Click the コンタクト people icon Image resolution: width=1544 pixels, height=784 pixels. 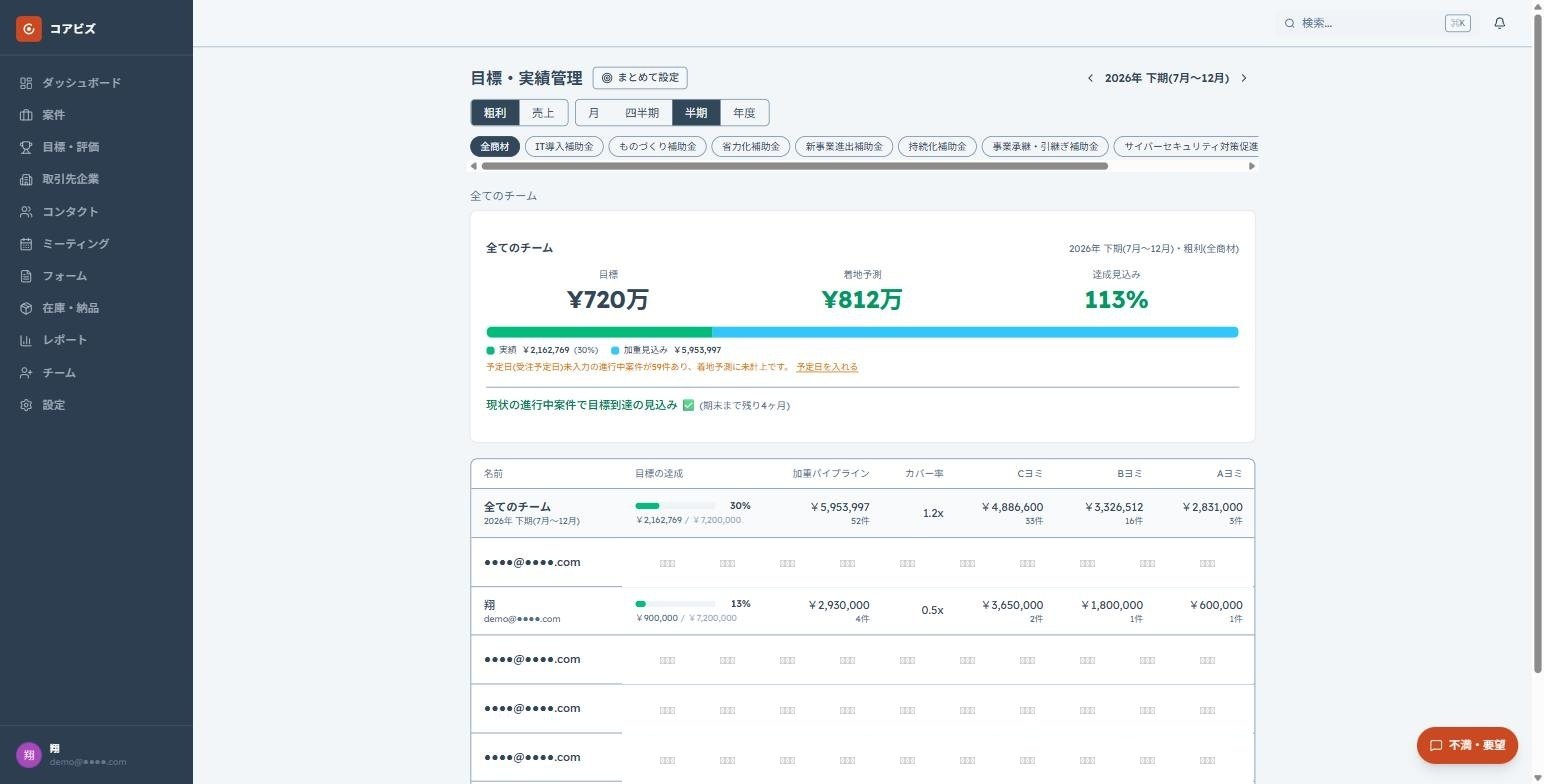point(26,212)
